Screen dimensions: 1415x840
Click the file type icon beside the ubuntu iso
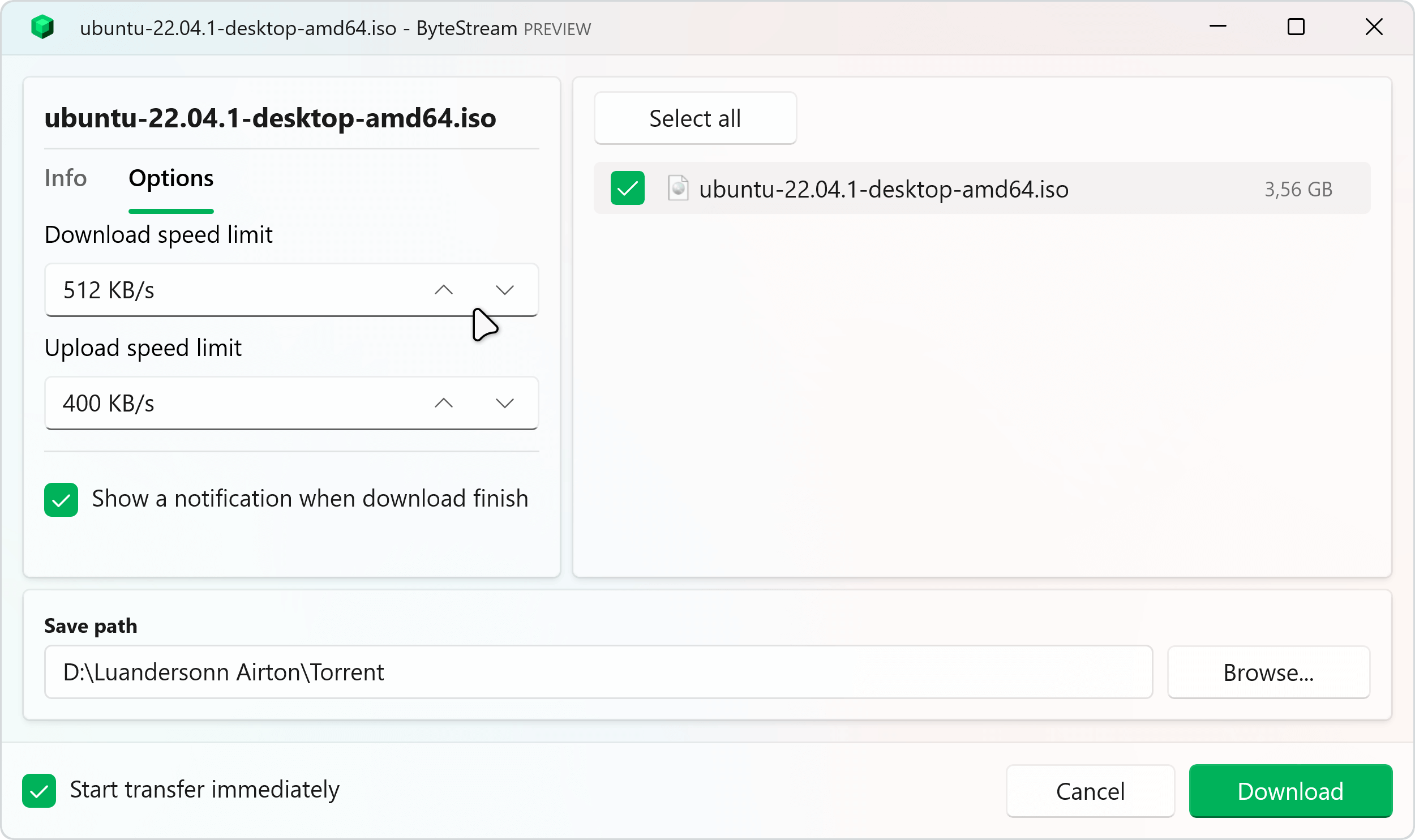pos(678,188)
